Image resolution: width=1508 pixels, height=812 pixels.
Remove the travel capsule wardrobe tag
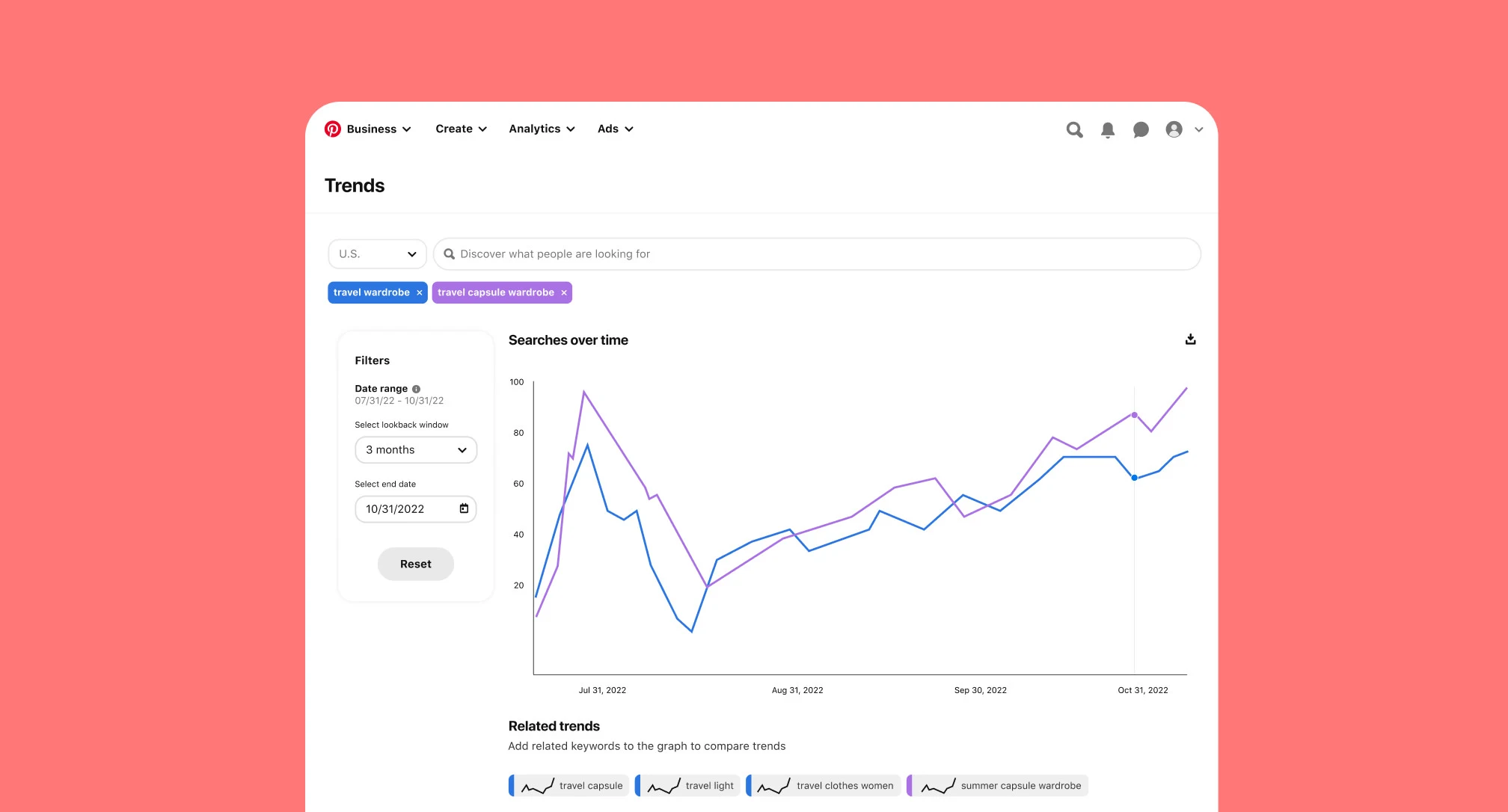click(x=564, y=292)
